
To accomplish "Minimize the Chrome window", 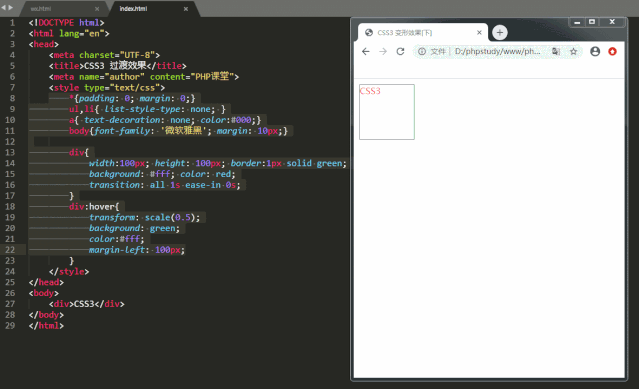I will (577, 22).
